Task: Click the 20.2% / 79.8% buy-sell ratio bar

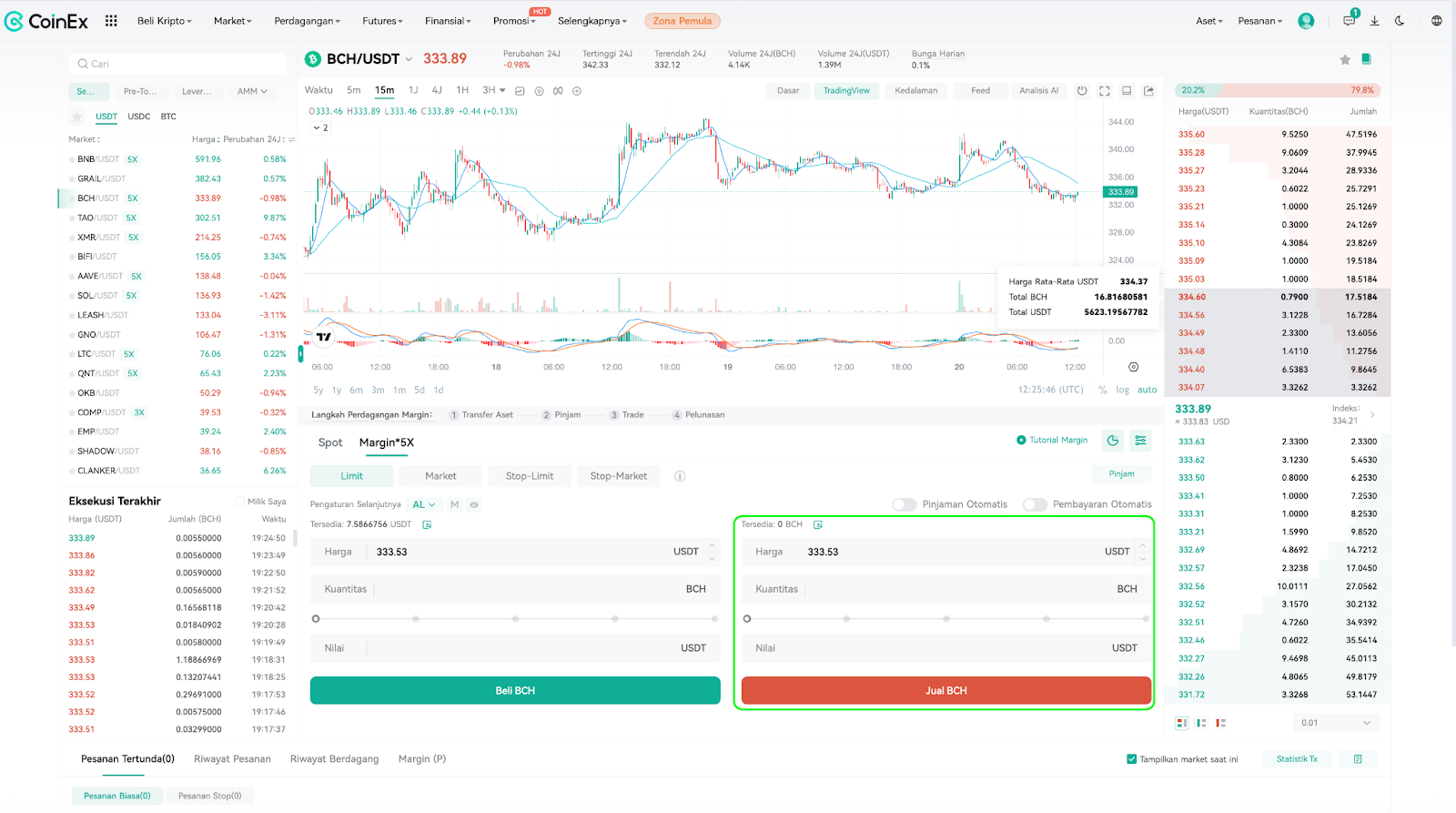Action: pyautogui.click(x=1278, y=90)
